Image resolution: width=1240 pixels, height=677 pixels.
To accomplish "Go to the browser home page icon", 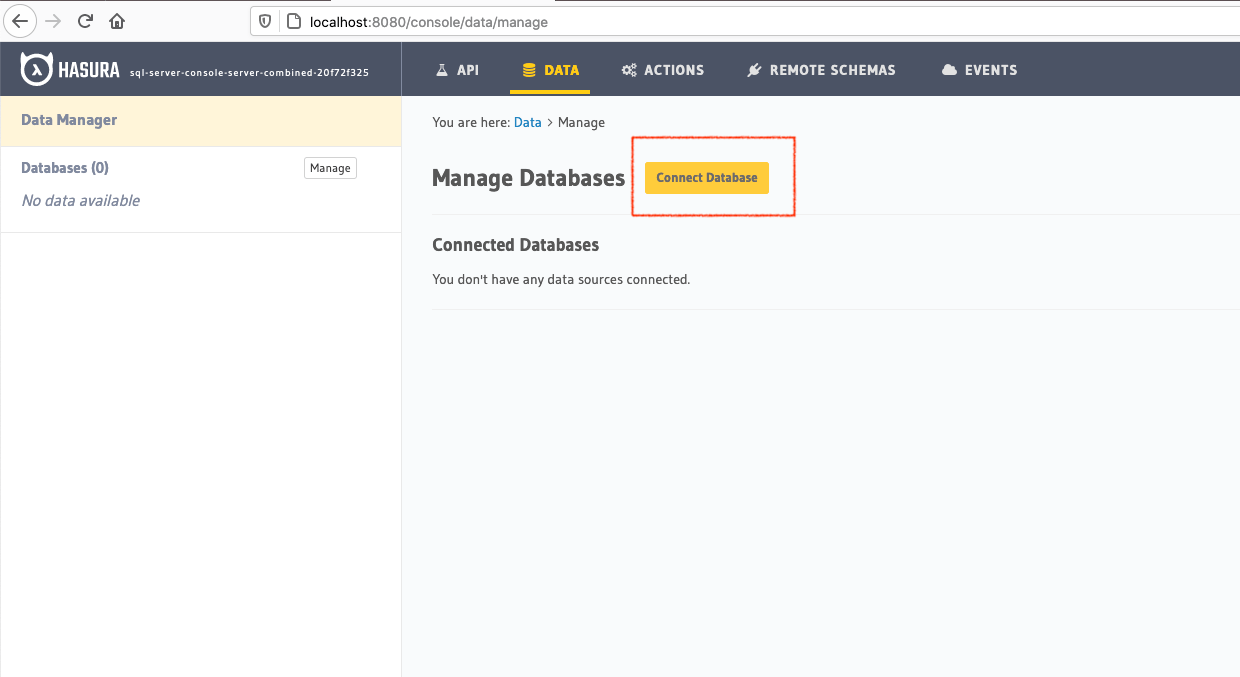I will [x=117, y=21].
